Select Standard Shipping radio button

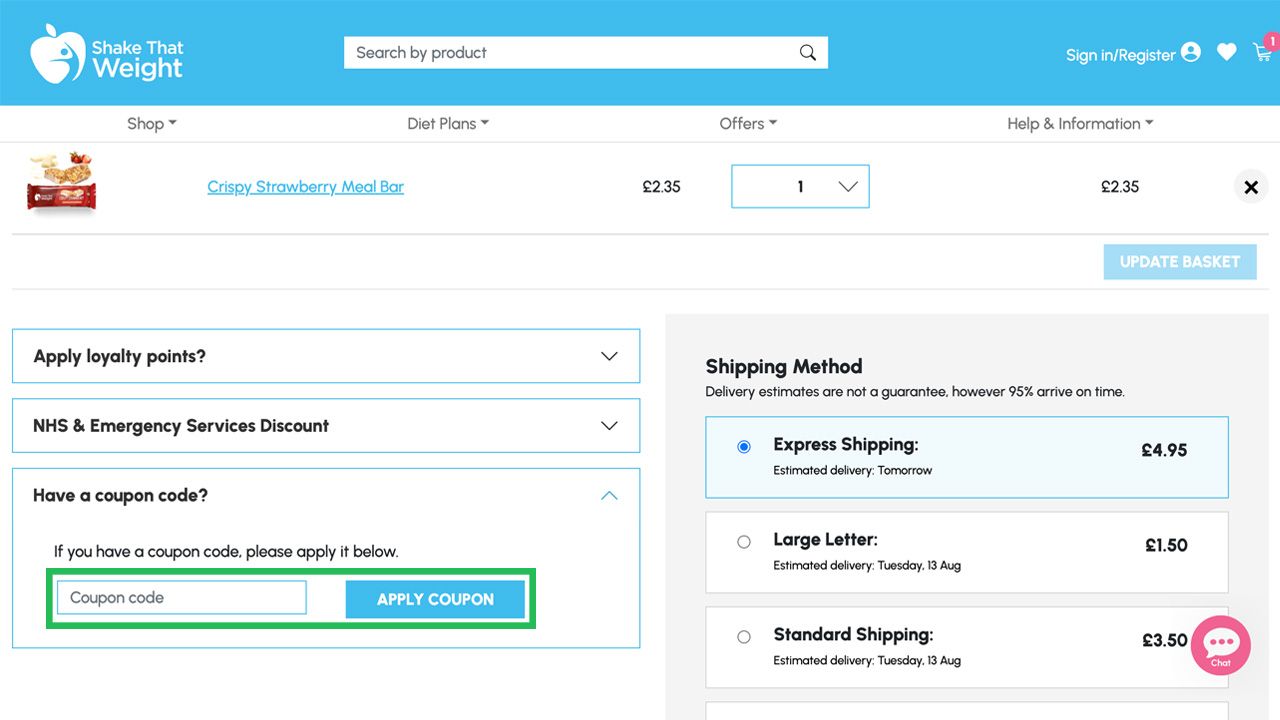click(744, 637)
